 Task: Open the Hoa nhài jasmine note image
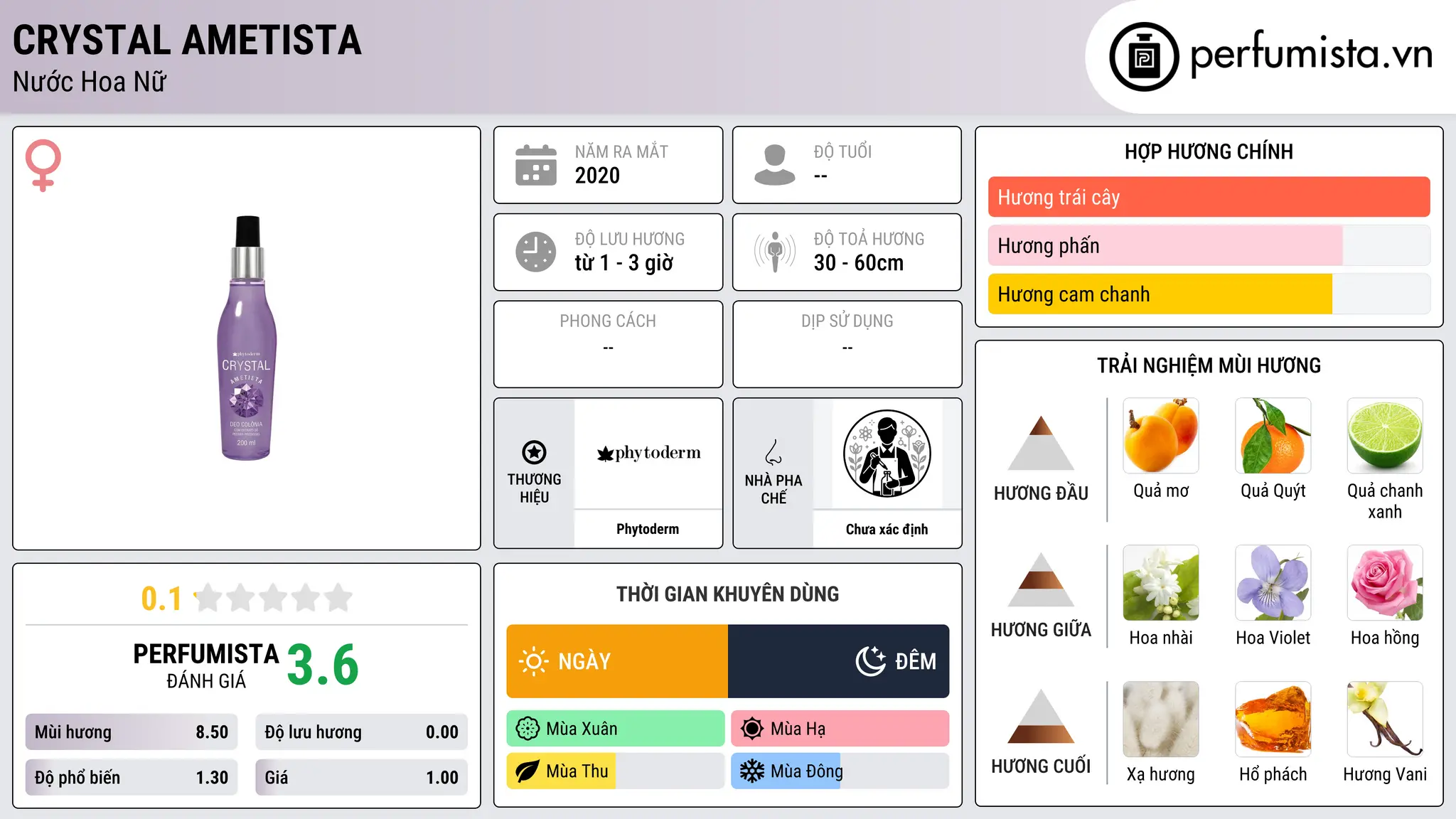tap(1161, 583)
